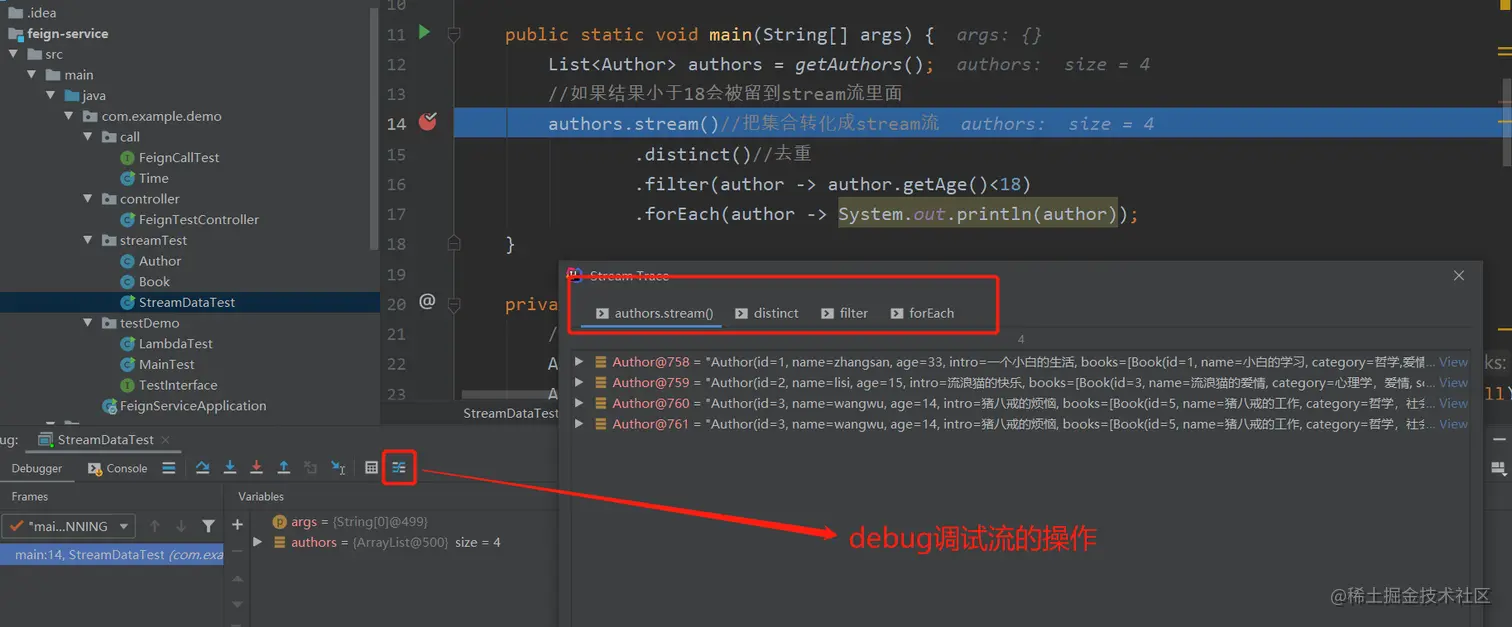Click the next frame down arrow
Screen dimensions: 1512x627
pos(181,526)
